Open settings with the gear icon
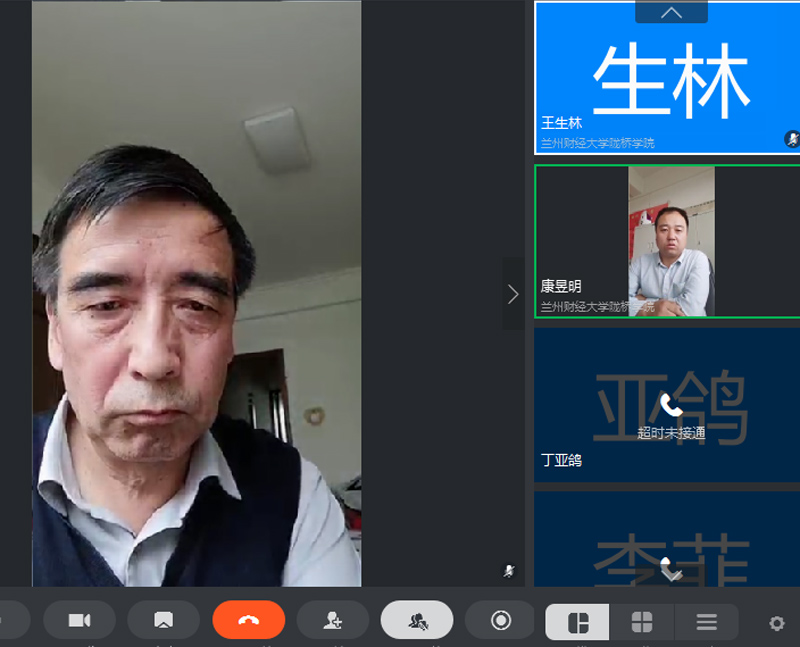 pos(777,623)
